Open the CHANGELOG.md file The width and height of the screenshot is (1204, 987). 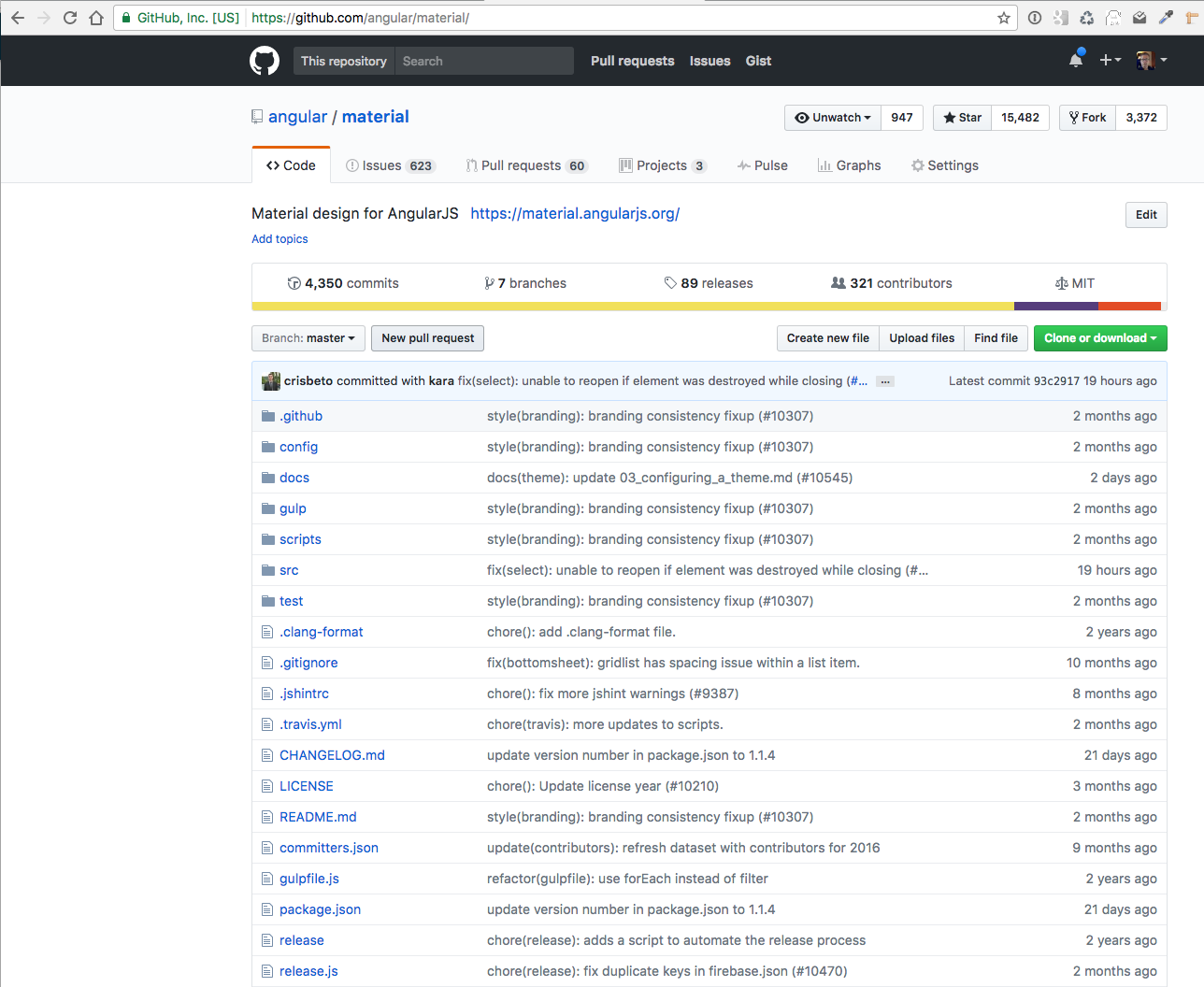pyautogui.click(x=332, y=755)
